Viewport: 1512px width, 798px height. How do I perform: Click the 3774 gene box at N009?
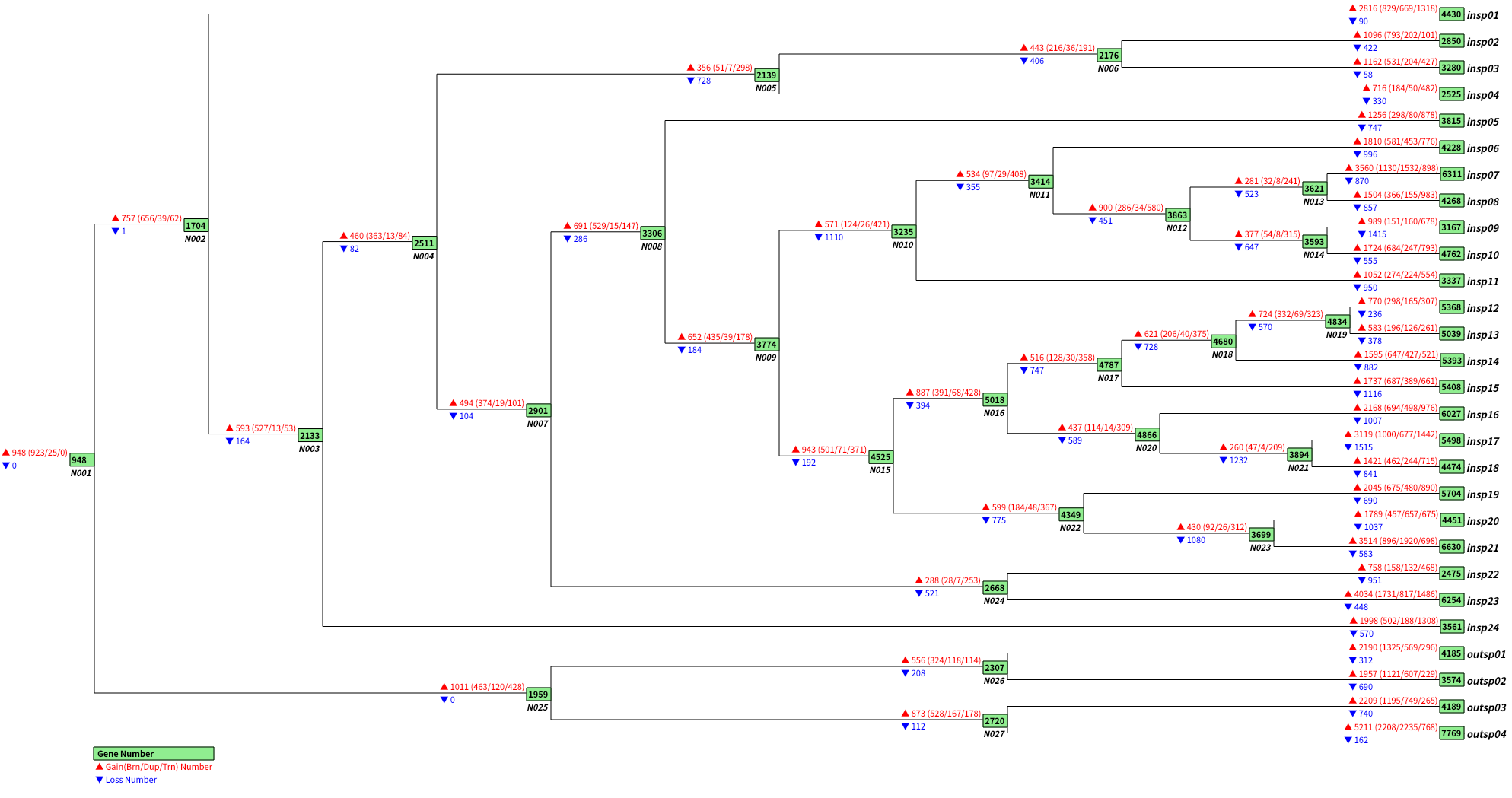(x=766, y=344)
